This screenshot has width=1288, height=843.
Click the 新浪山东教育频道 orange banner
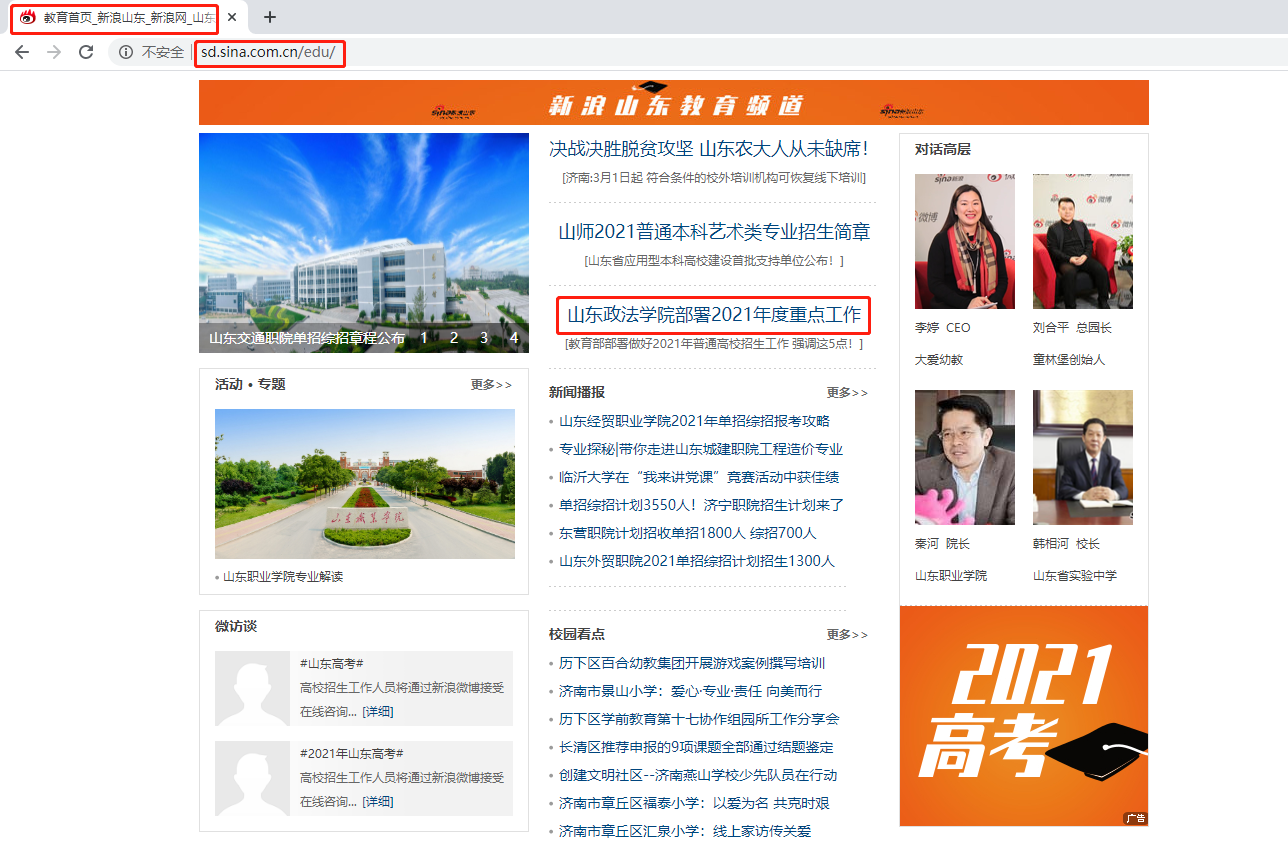click(673, 103)
